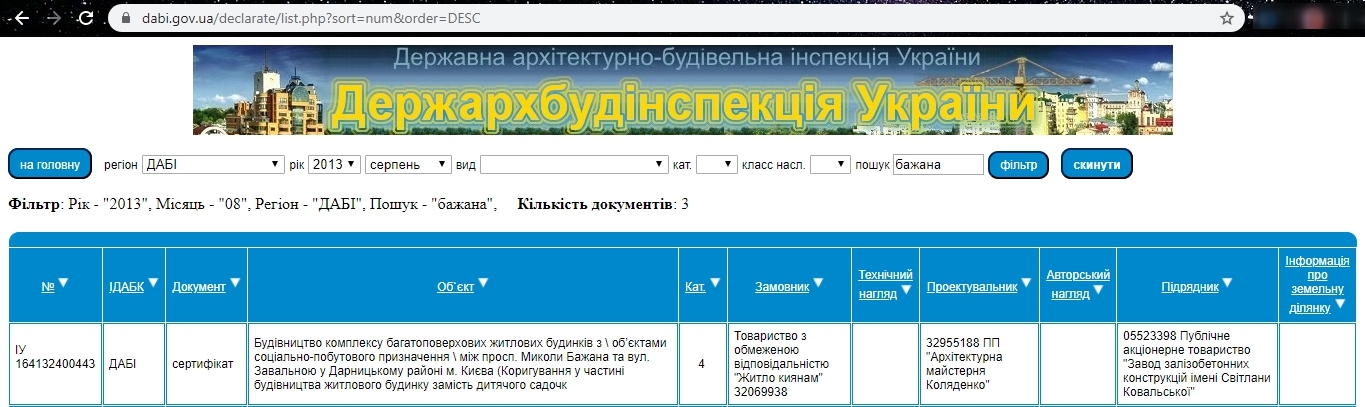
Task: Bookmark this page with the star icon
Action: pos(1227,18)
